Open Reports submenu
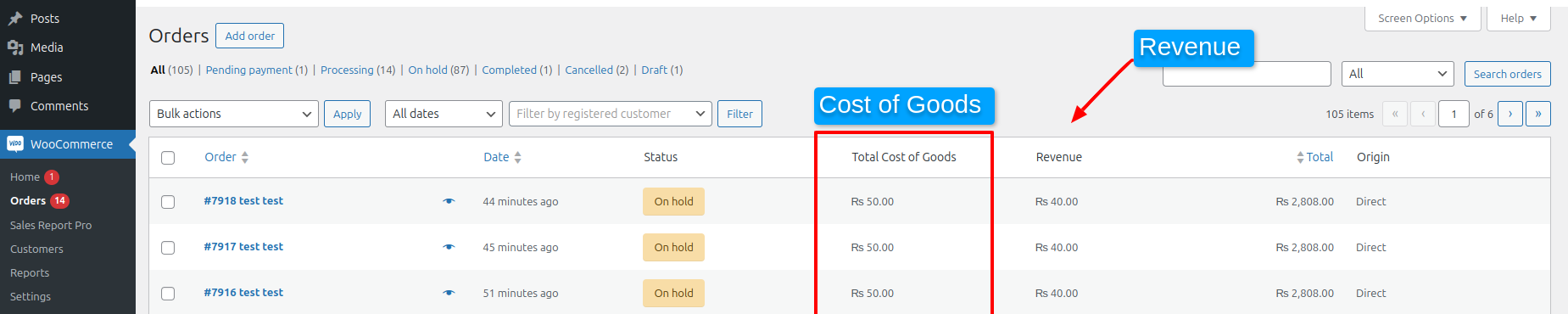Screen dimensions: 1568x314 [x=30, y=272]
